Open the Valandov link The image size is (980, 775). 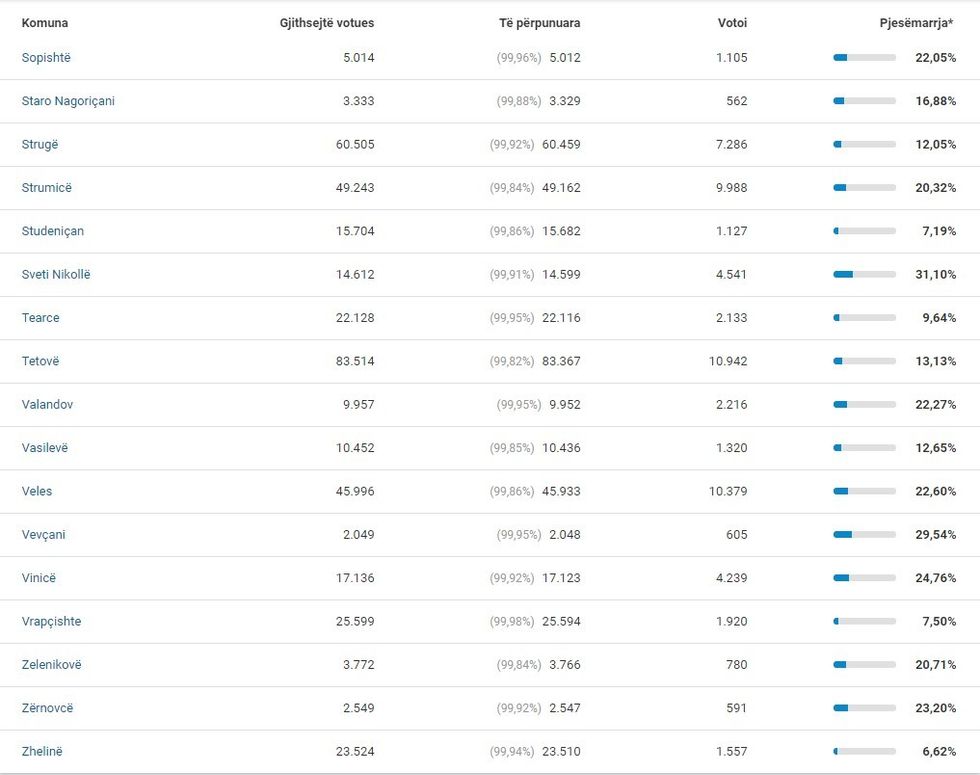click(x=47, y=405)
